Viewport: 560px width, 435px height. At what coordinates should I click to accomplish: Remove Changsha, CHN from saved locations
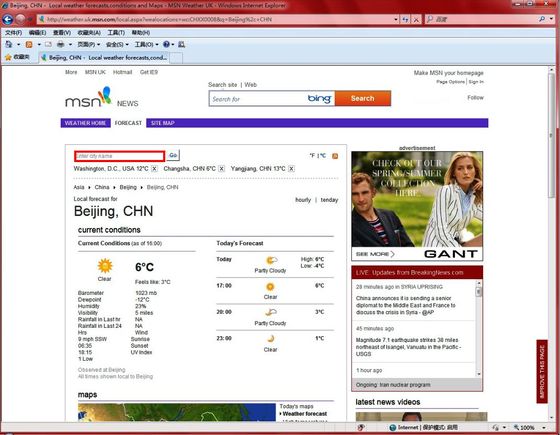pyautogui.click(x=221, y=169)
